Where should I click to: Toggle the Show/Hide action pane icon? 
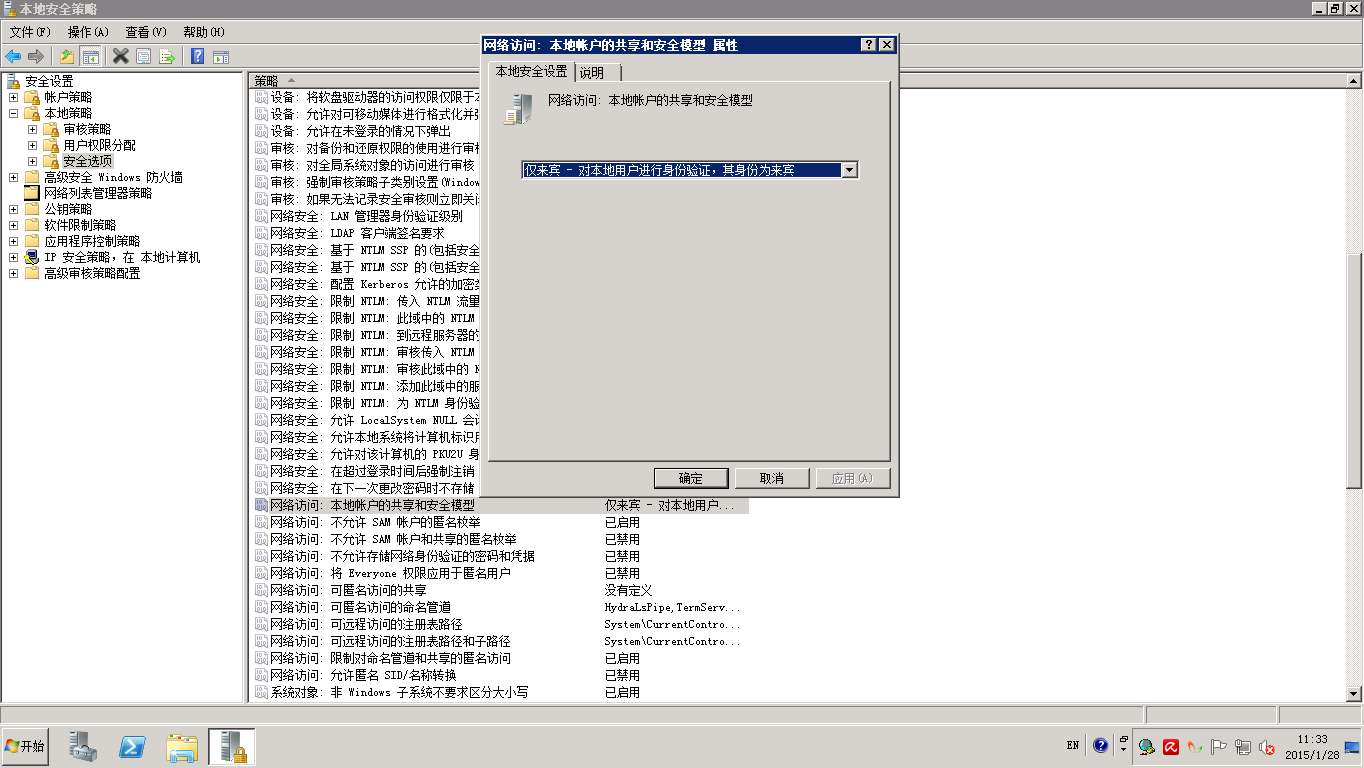(220, 56)
